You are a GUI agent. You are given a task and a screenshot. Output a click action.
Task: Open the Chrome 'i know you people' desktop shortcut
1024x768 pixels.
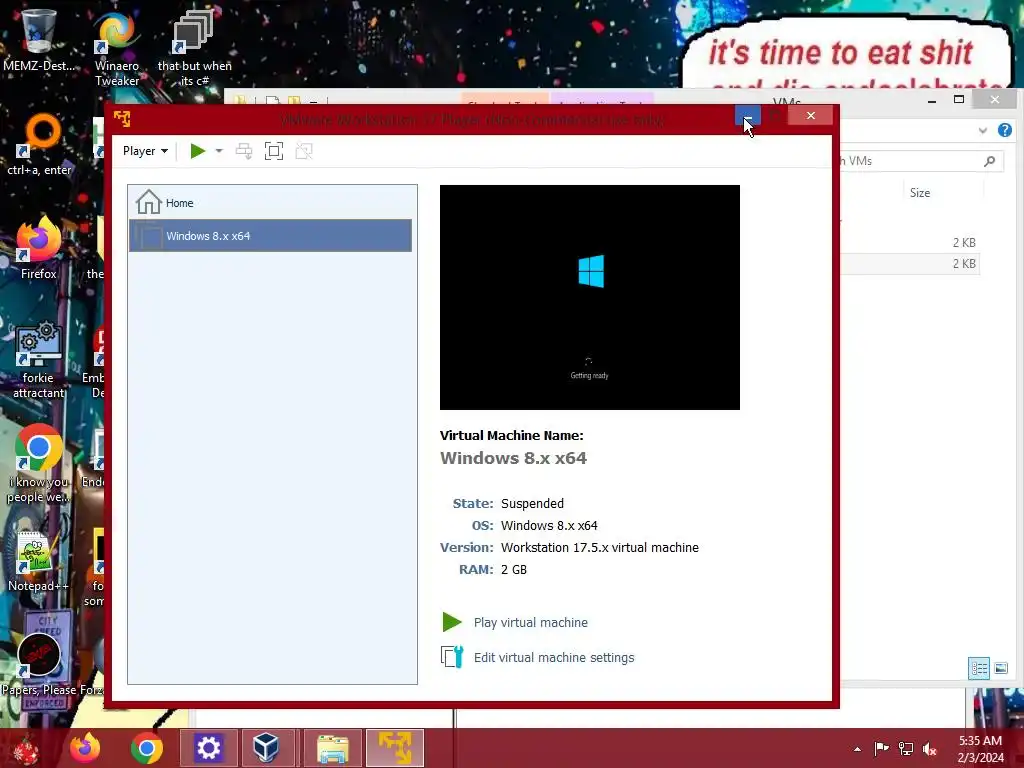[x=38, y=464]
